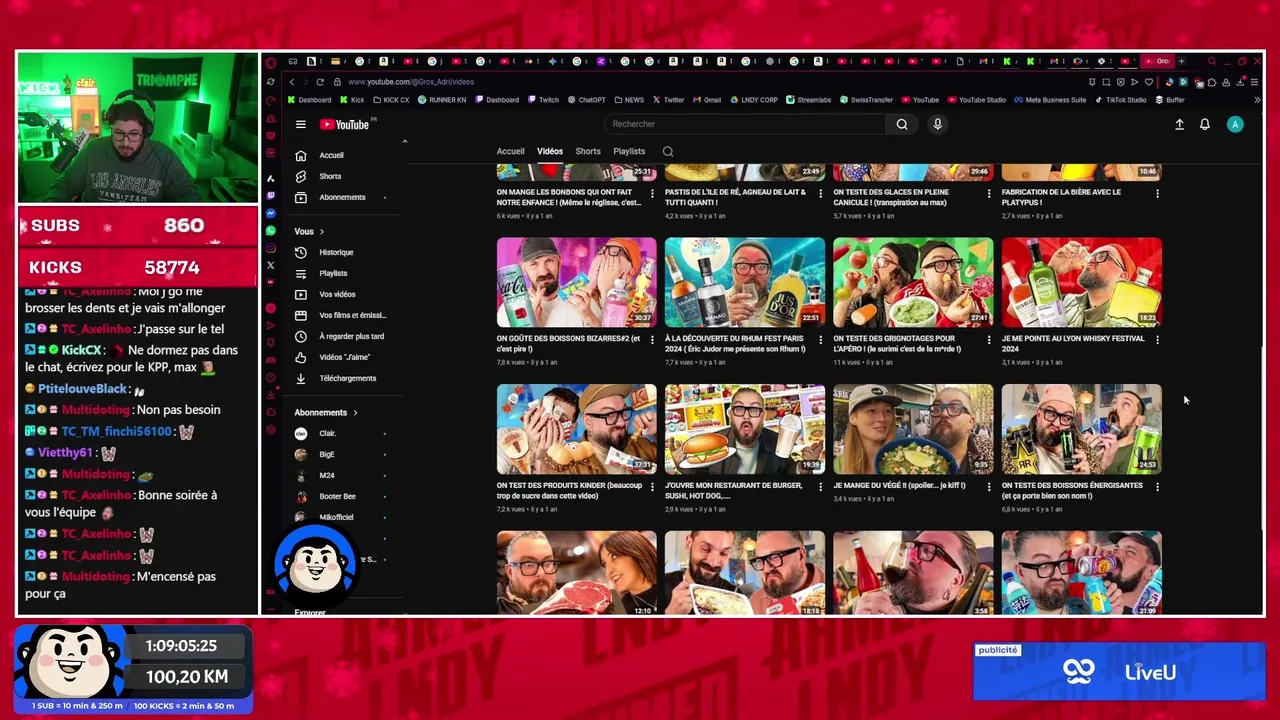Open the burger restaurant video thumbnail
The image size is (1280, 720).
coord(745,429)
